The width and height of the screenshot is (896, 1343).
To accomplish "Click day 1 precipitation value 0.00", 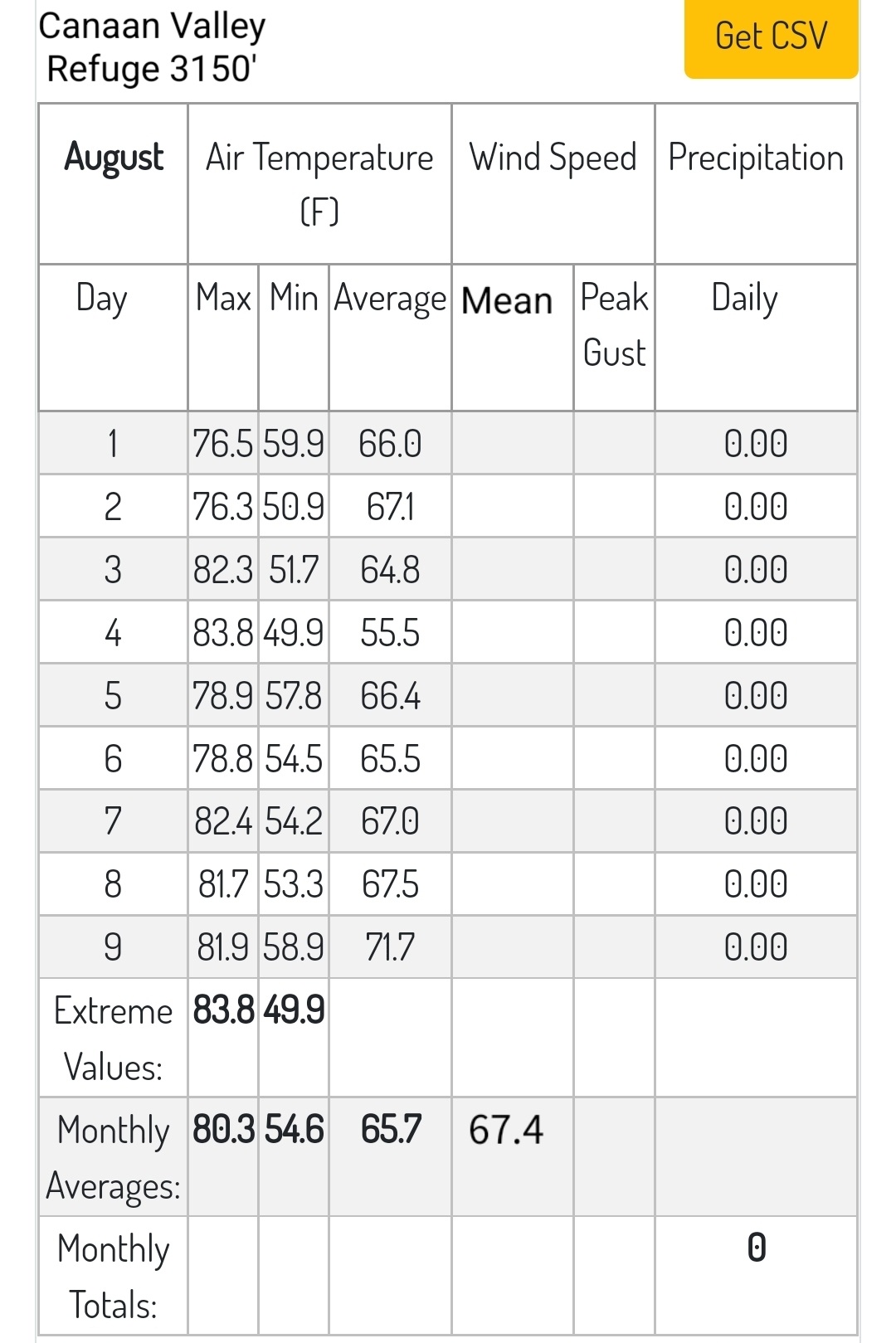I will [x=756, y=444].
